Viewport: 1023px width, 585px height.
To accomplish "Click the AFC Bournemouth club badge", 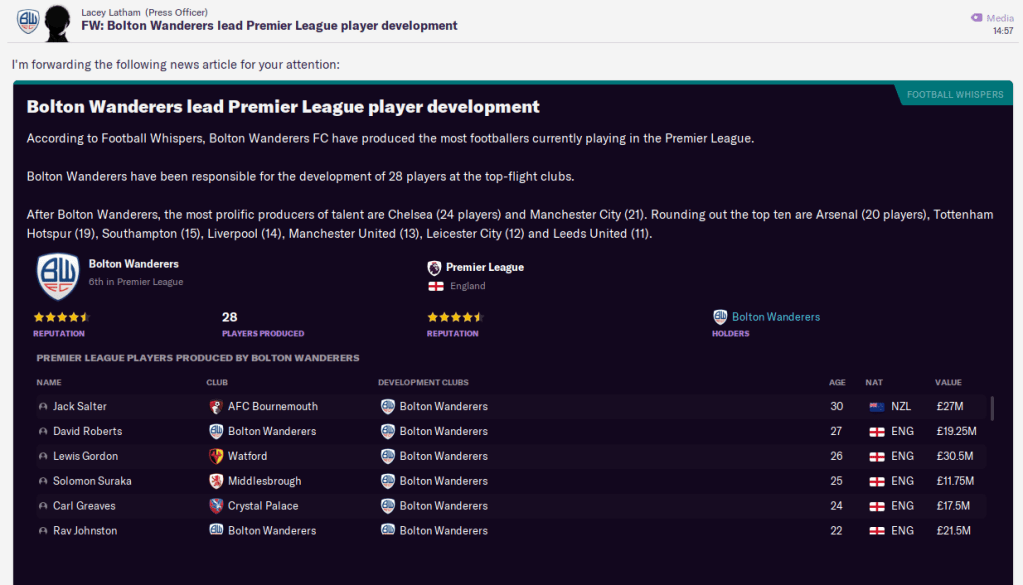I will [215, 407].
